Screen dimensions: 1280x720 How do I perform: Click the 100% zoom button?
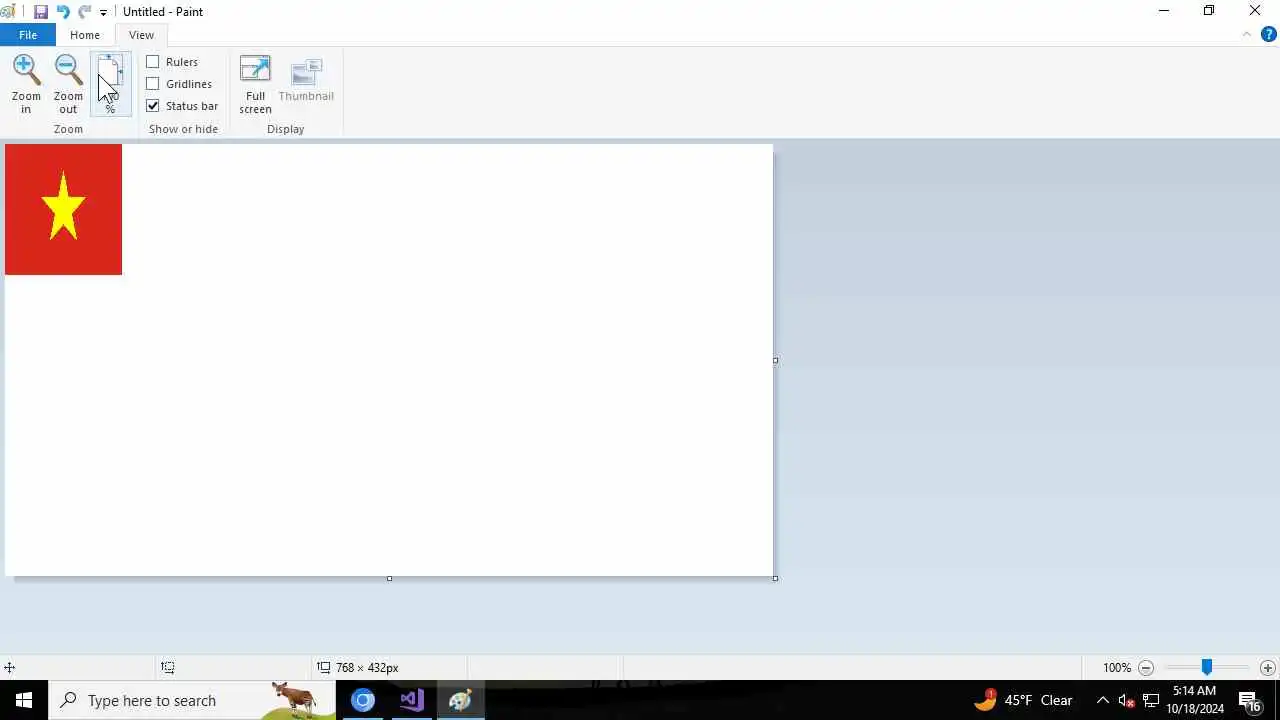(110, 84)
